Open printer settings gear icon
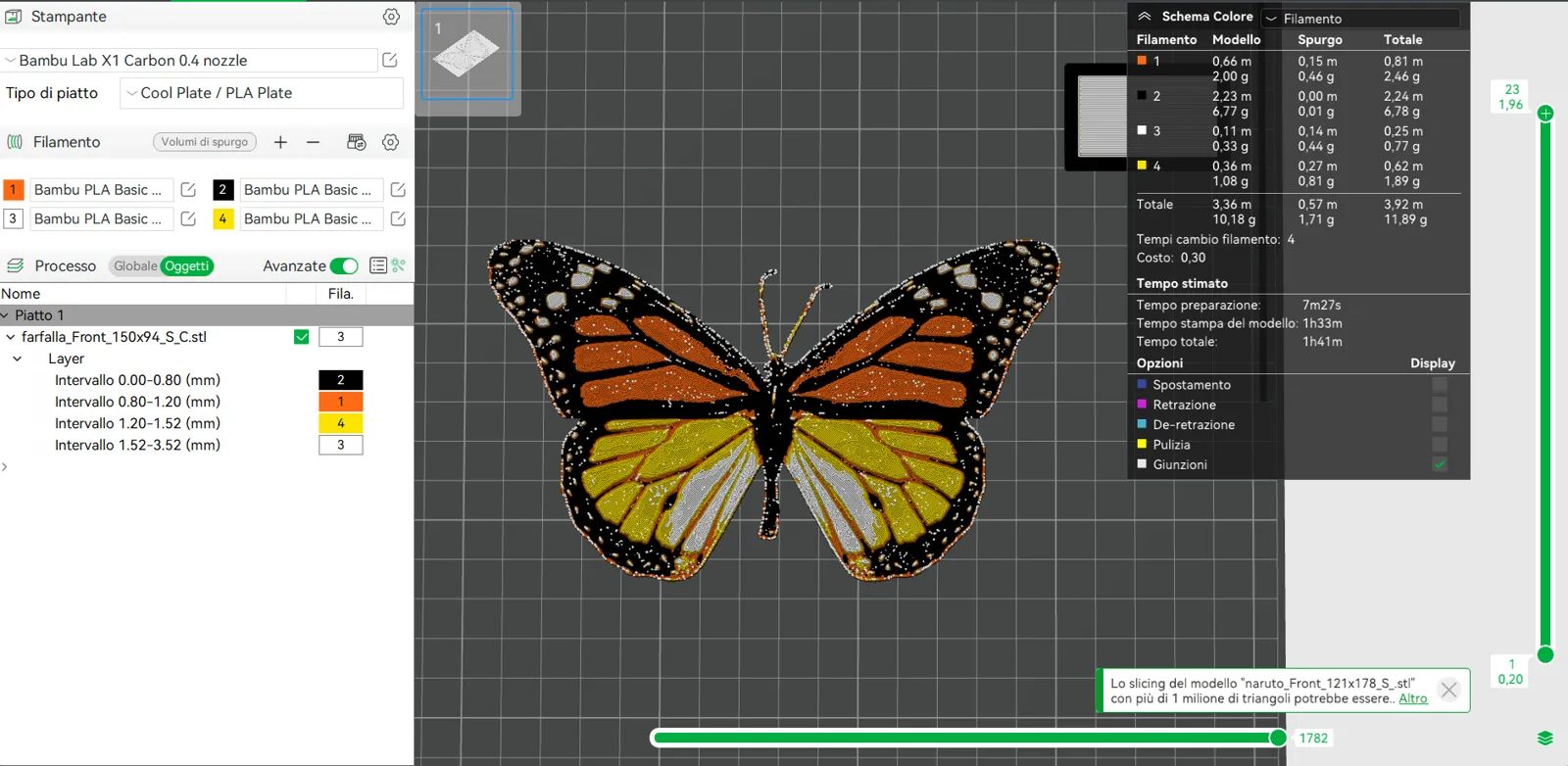The width and height of the screenshot is (1568, 766). click(x=391, y=17)
